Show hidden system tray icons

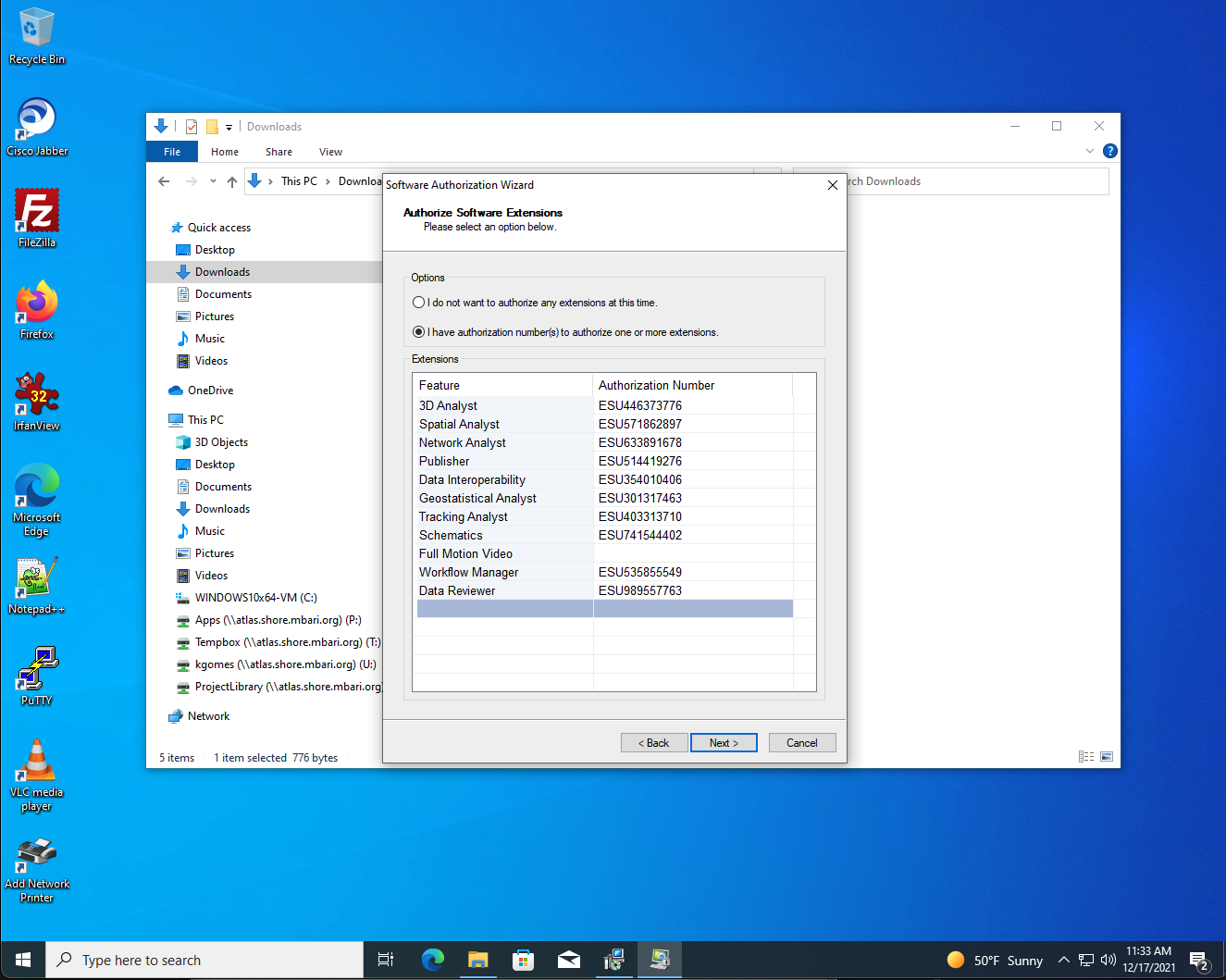pyautogui.click(x=1064, y=961)
